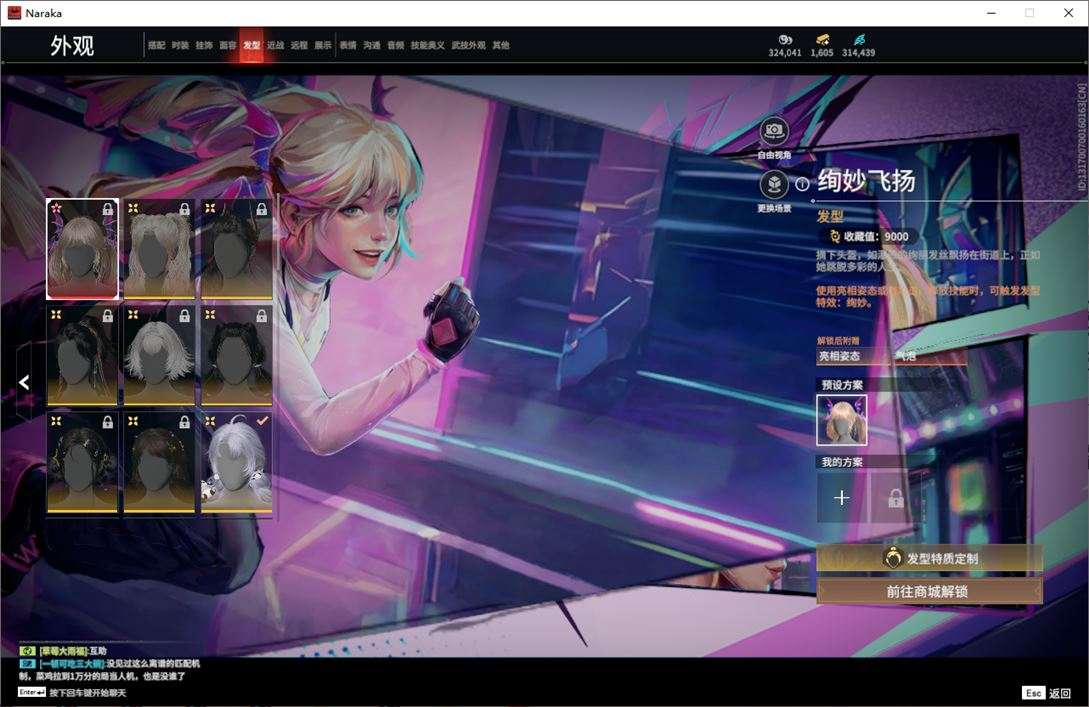1089x707 pixels.
Task: Switch to the 展示 tab
Action: (x=323, y=45)
